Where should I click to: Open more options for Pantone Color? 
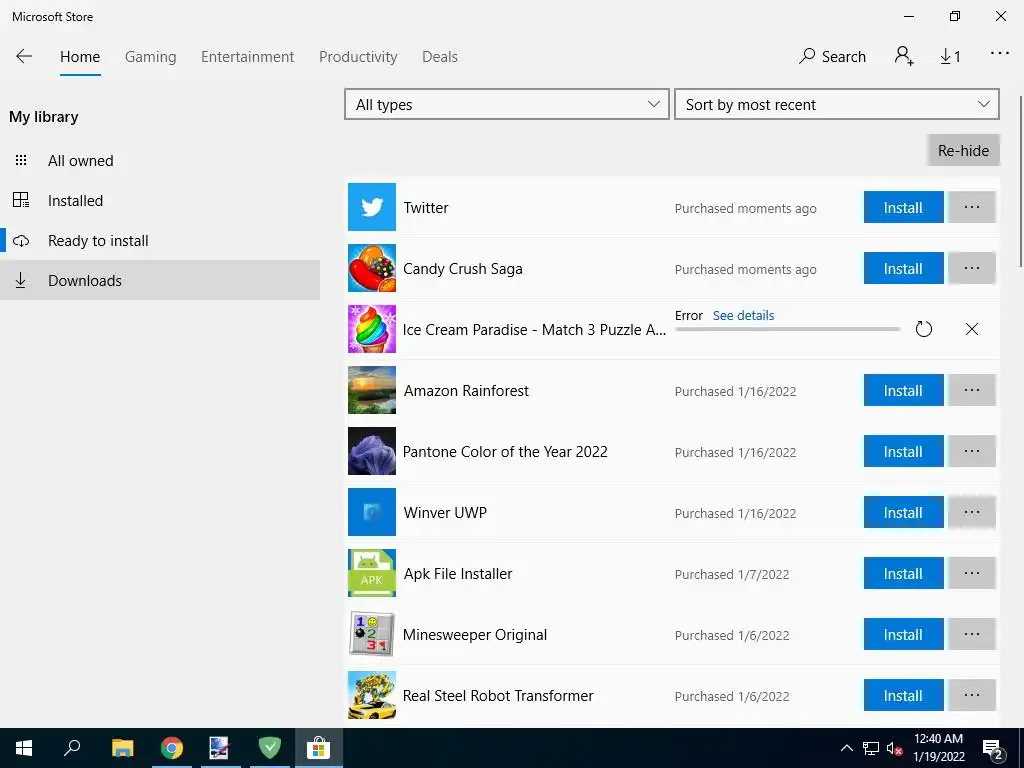(972, 451)
